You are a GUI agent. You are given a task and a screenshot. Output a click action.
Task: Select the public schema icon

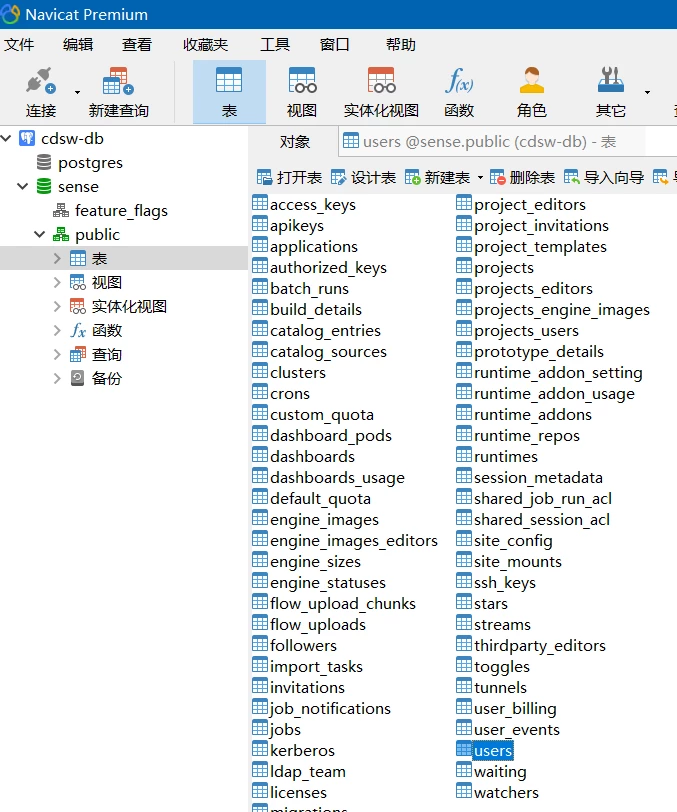(61, 234)
